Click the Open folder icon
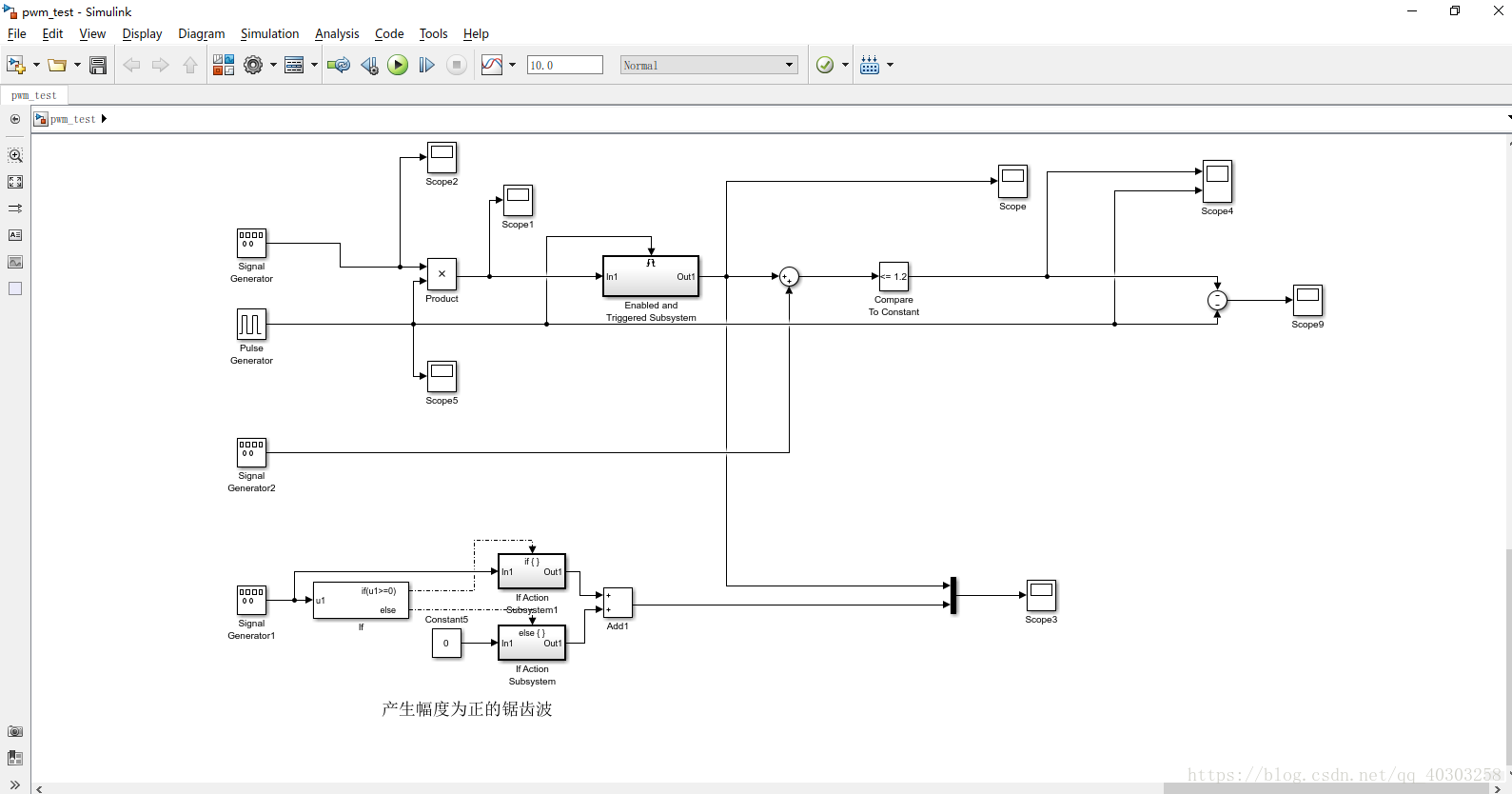Viewport: 1512px width, 794px height. pos(57,65)
